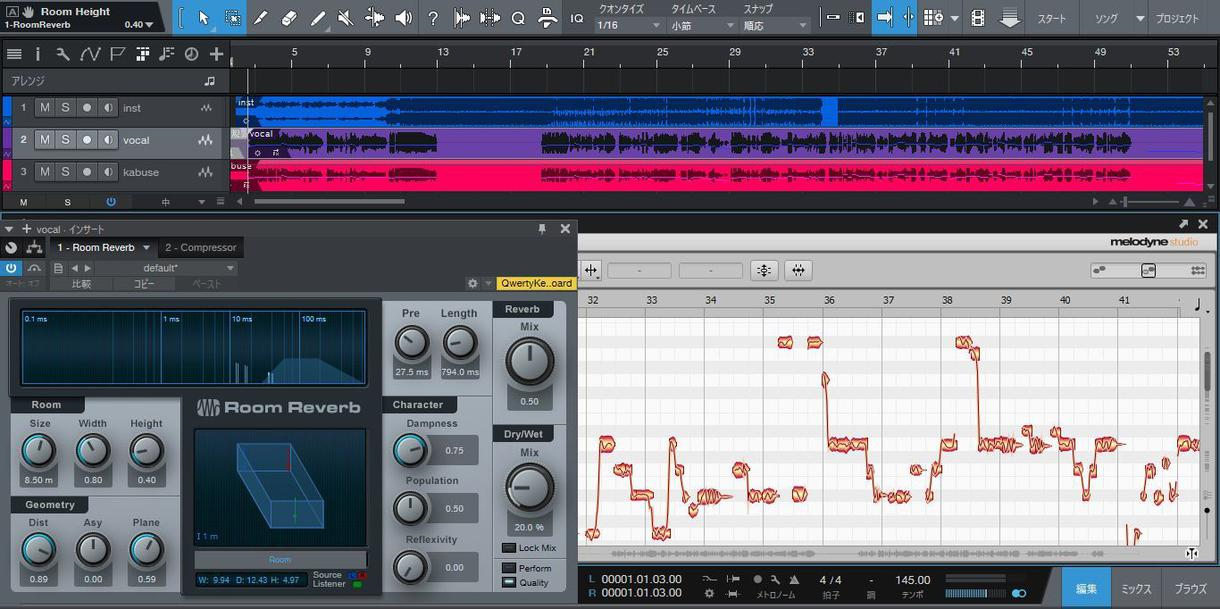Open the video player film icon

point(978,18)
